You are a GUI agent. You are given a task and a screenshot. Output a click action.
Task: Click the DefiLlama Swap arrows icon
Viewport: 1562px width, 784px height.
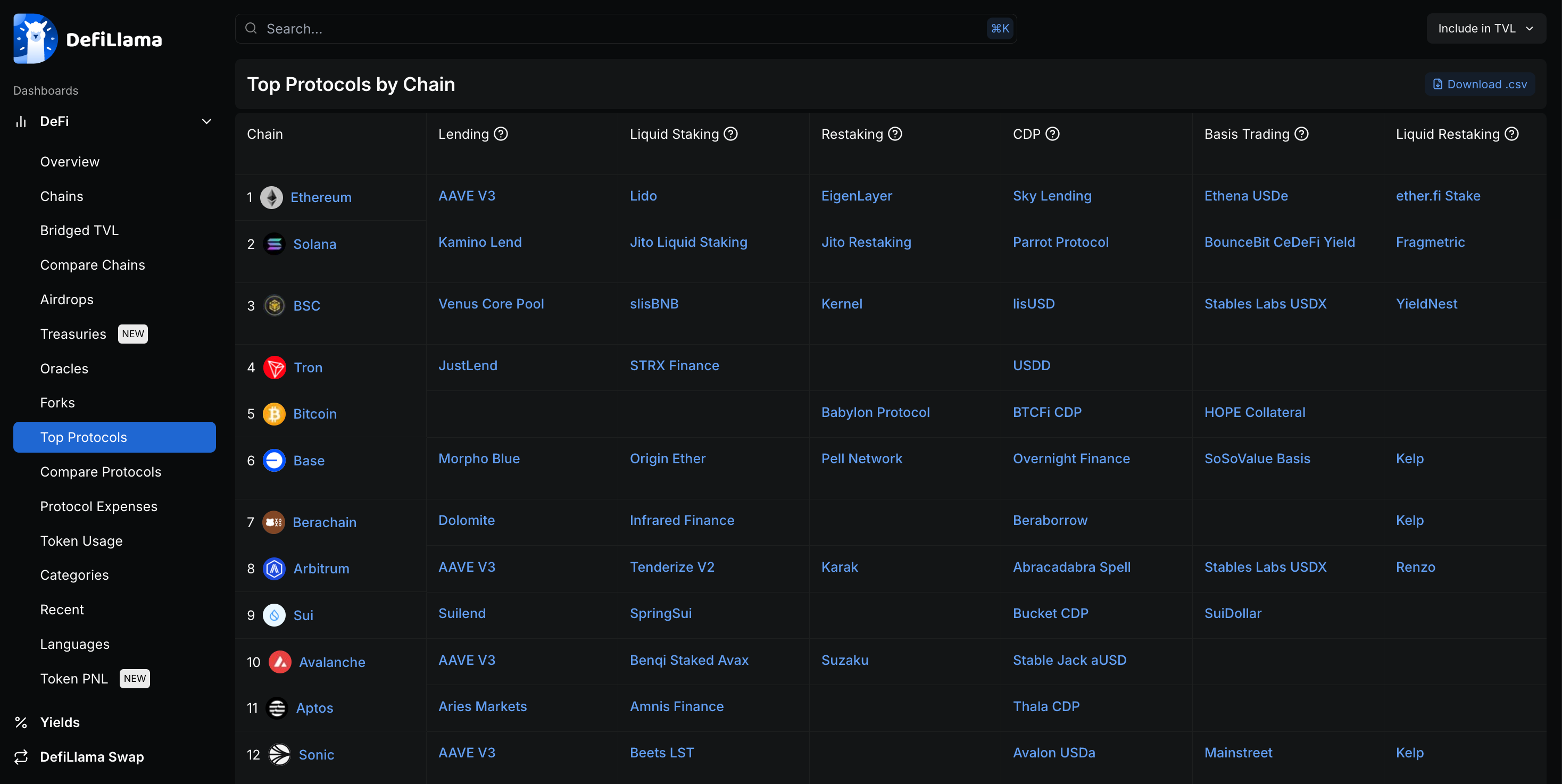21,757
